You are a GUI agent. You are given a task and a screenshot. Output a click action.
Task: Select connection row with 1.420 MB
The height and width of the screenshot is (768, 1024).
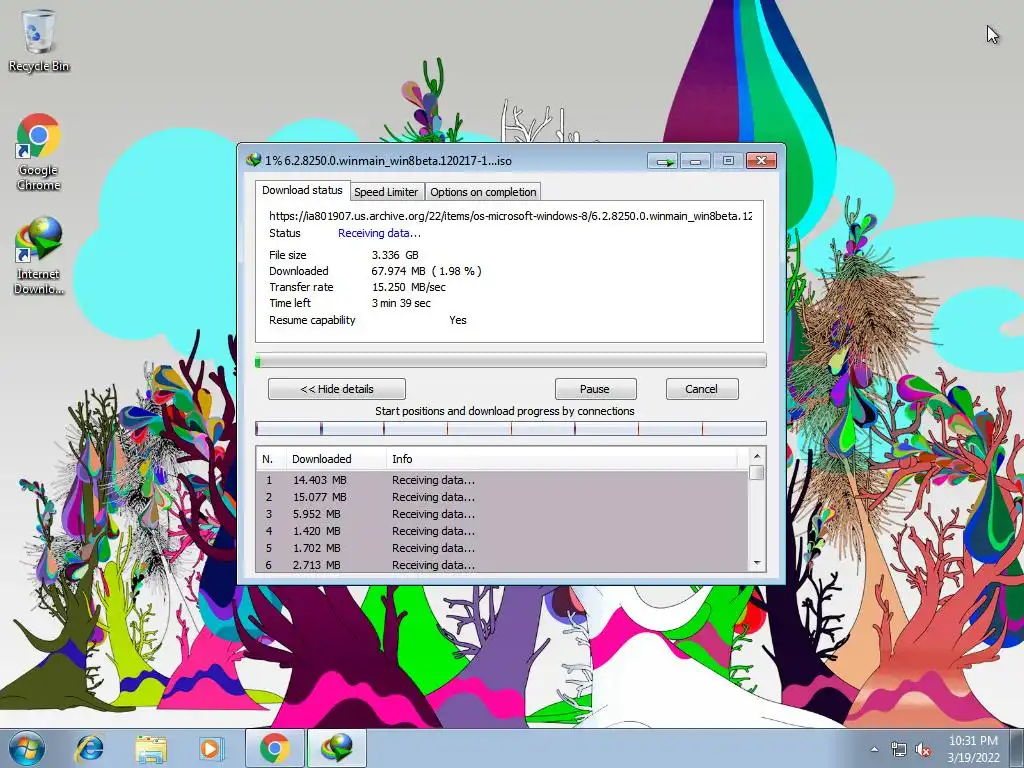click(x=502, y=531)
